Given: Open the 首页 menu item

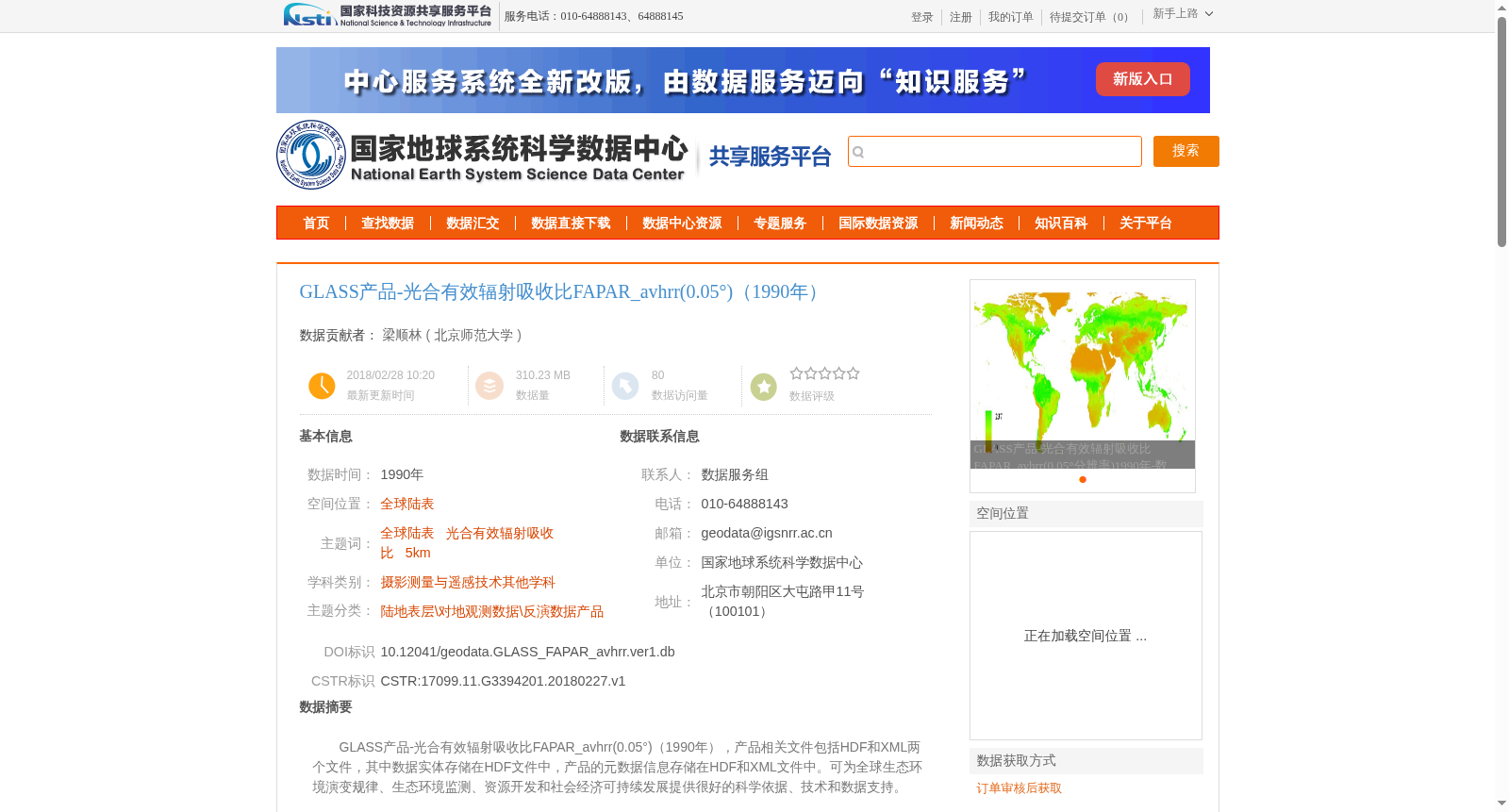Looking at the screenshot, I should click(x=316, y=224).
